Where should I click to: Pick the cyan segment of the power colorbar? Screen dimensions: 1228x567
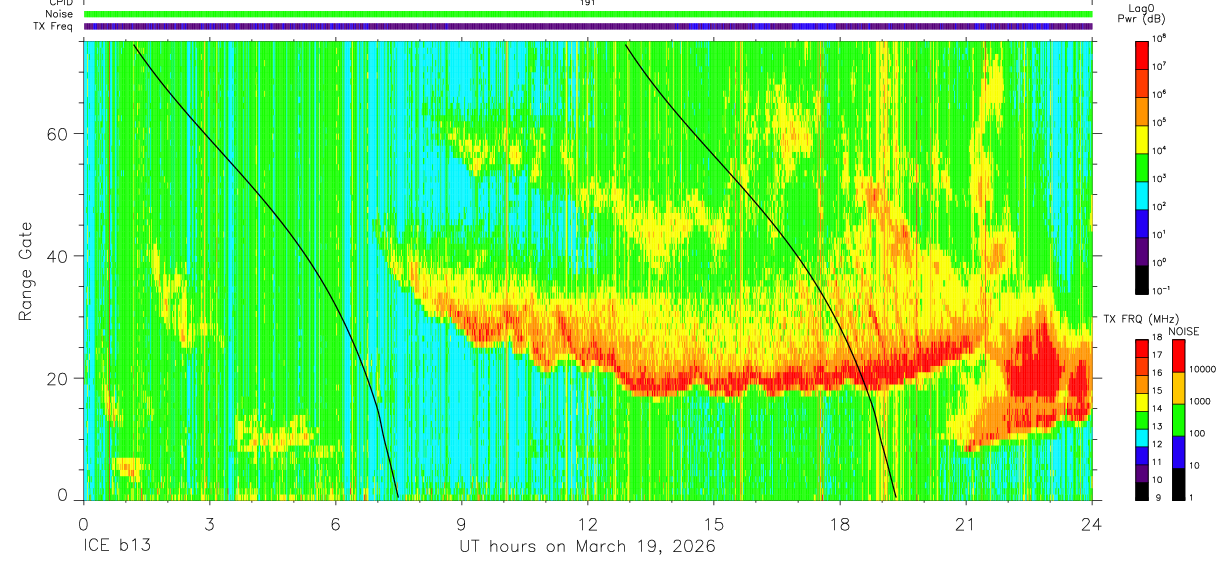click(x=1144, y=194)
